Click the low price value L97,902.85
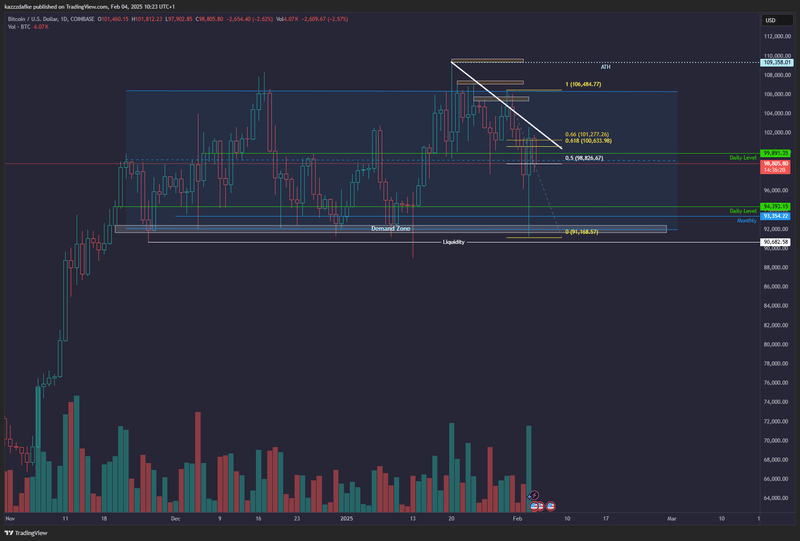The image size is (800, 541). (179, 19)
